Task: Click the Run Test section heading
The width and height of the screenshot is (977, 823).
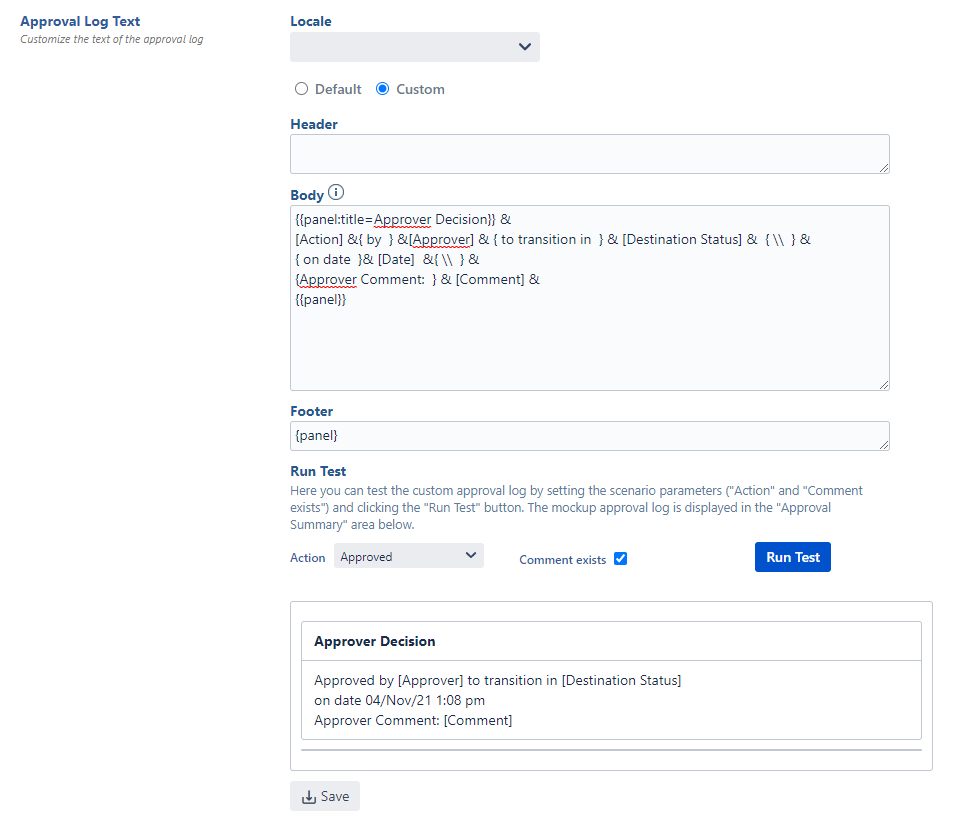Action: click(318, 471)
